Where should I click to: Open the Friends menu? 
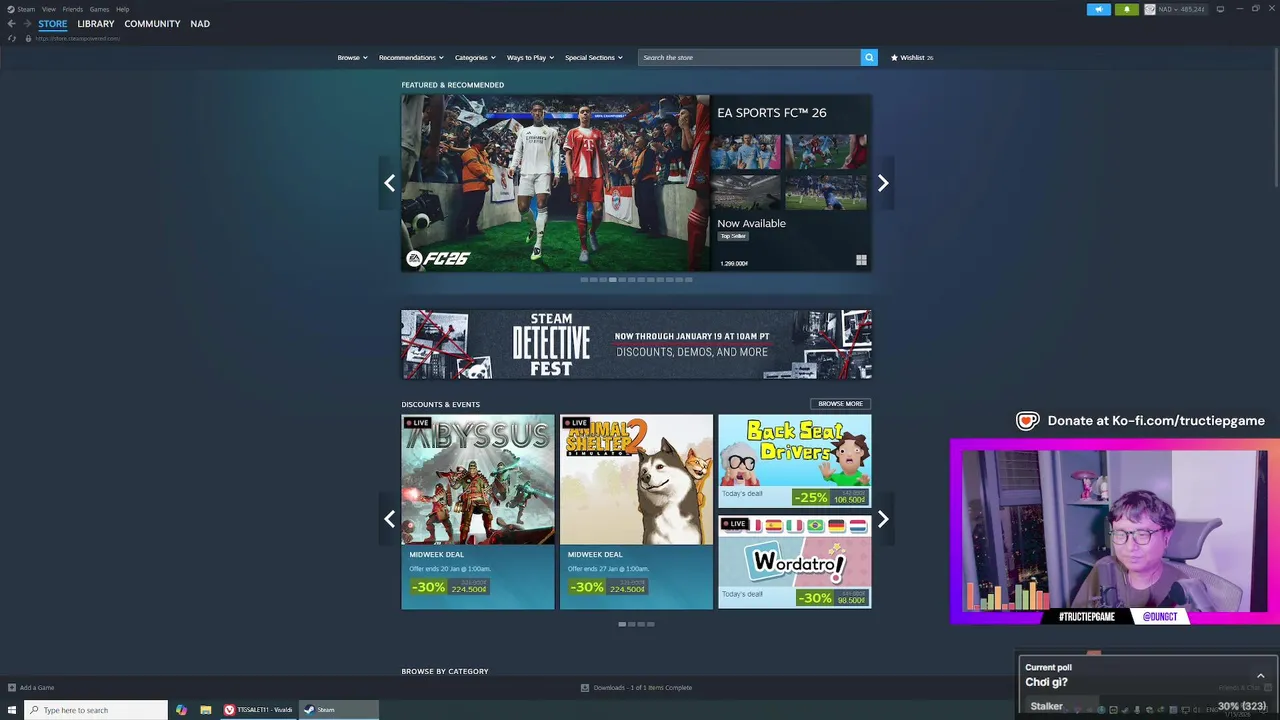click(73, 9)
